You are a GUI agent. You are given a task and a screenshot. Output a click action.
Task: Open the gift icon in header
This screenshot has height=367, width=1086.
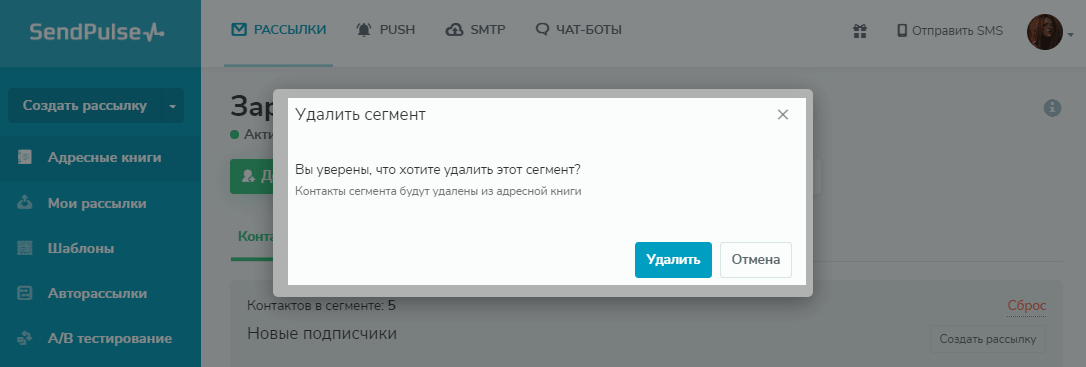[860, 30]
